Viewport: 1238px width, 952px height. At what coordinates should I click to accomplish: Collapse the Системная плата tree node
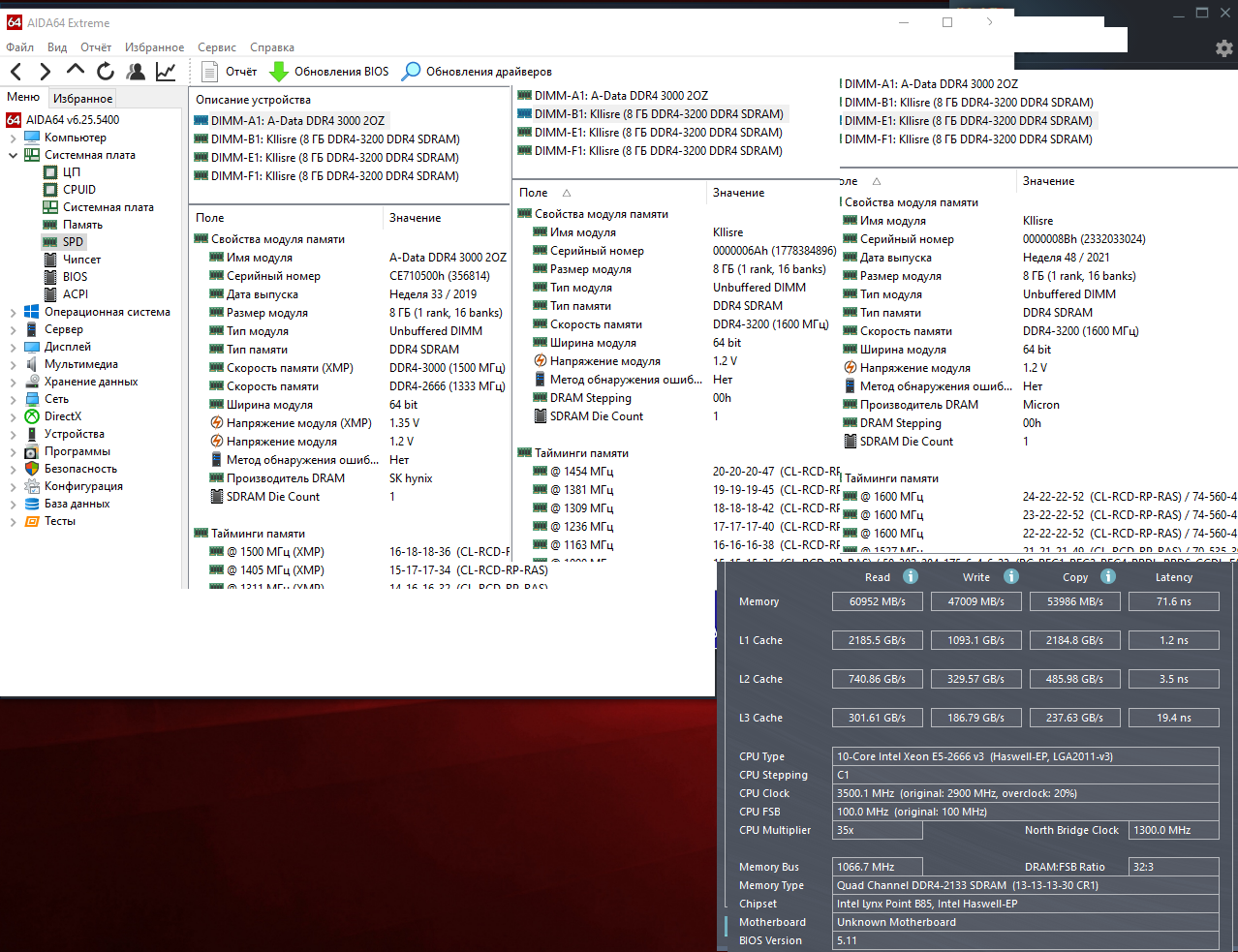13,155
